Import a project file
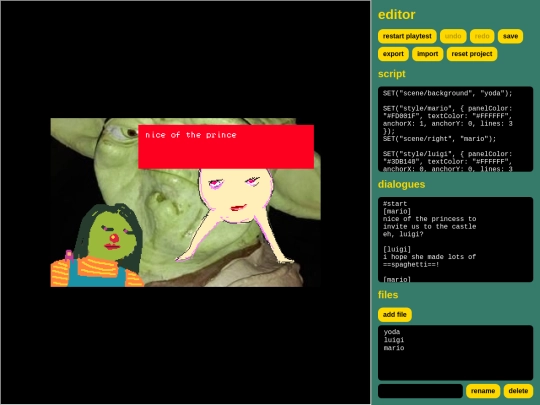Screen dimensions: 540x405 click(x=427, y=54)
